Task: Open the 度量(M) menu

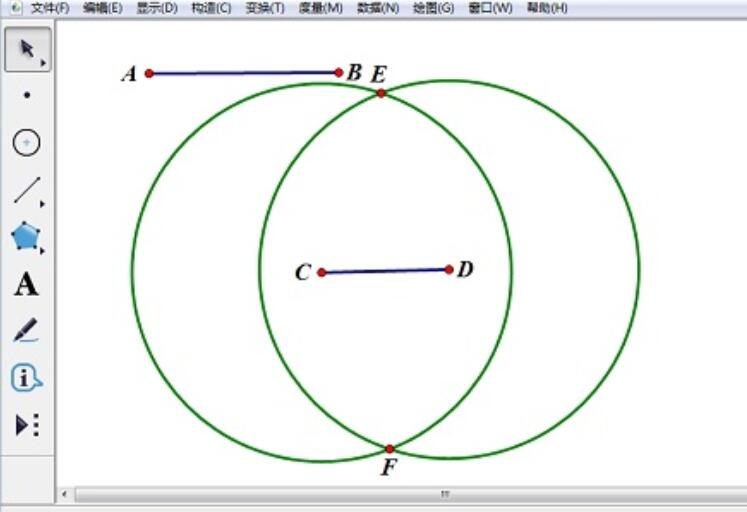Action: click(321, 8)
